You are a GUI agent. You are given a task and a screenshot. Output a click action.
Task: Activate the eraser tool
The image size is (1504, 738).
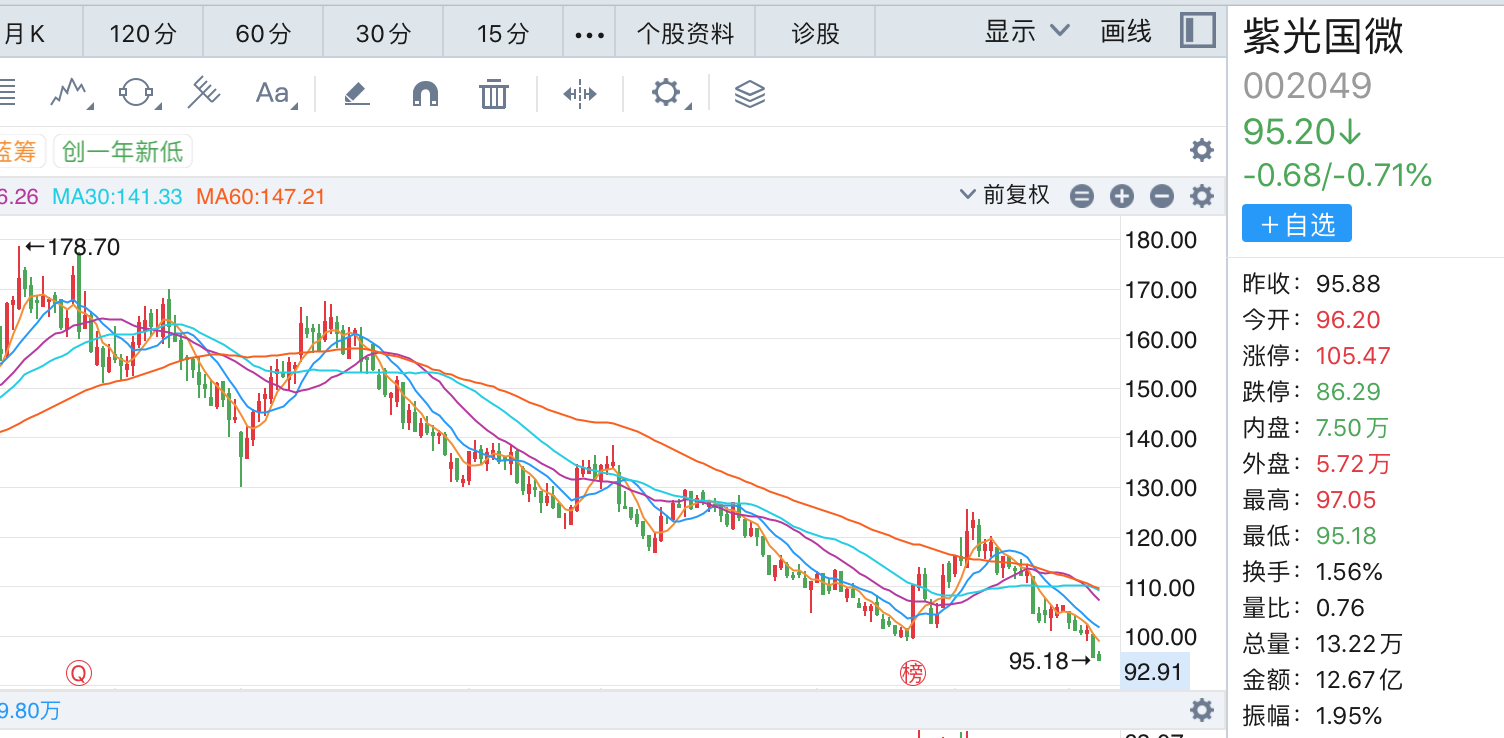pyautogui.click(x=357, y=94)
